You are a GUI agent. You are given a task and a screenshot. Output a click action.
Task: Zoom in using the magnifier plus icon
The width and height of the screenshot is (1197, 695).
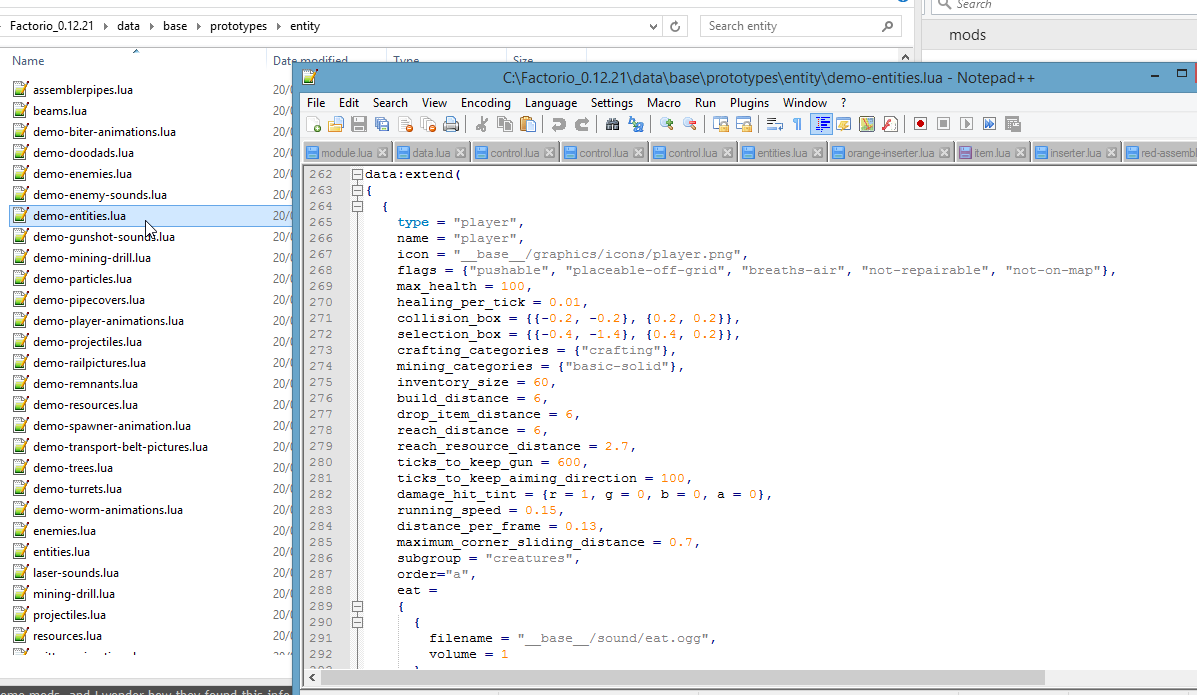tap(666, 124)
